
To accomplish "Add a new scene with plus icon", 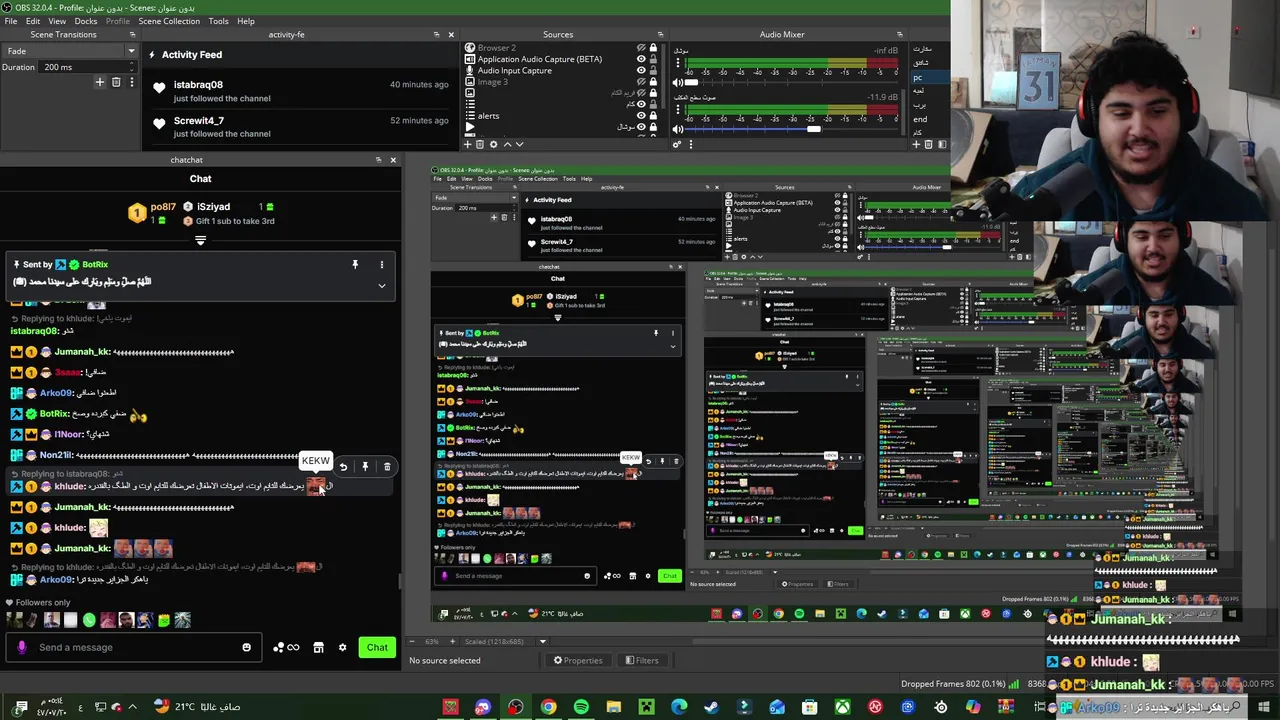I will 916,144.
